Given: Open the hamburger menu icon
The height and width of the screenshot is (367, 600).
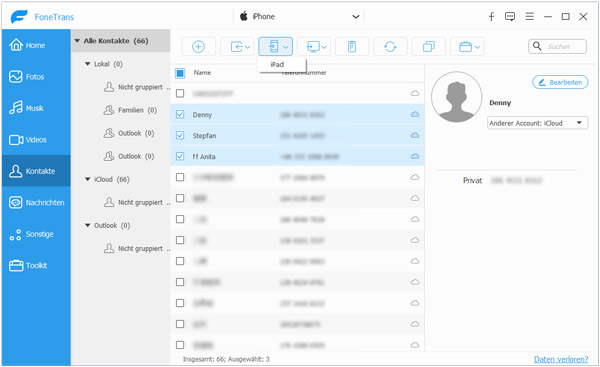Looking at the screenshot, I should 530,16.
